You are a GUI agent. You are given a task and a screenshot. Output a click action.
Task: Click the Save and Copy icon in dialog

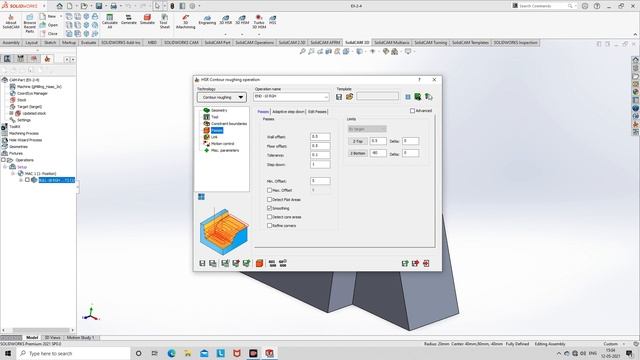[213, 263]
